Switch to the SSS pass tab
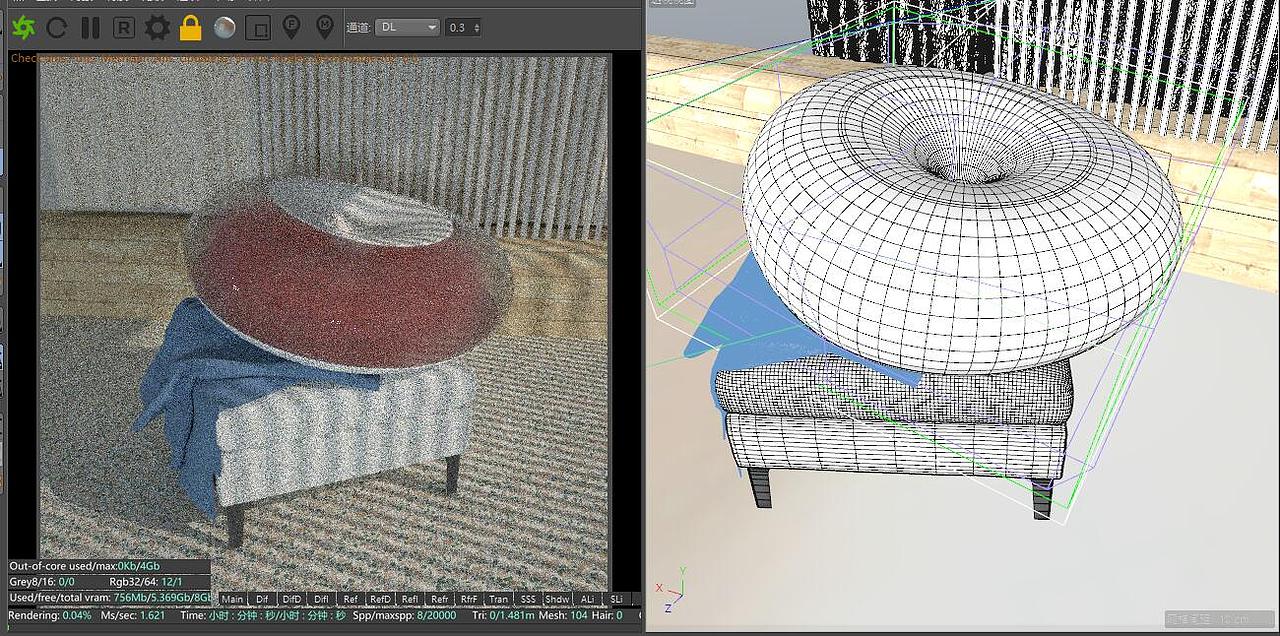 coord(528,599)
